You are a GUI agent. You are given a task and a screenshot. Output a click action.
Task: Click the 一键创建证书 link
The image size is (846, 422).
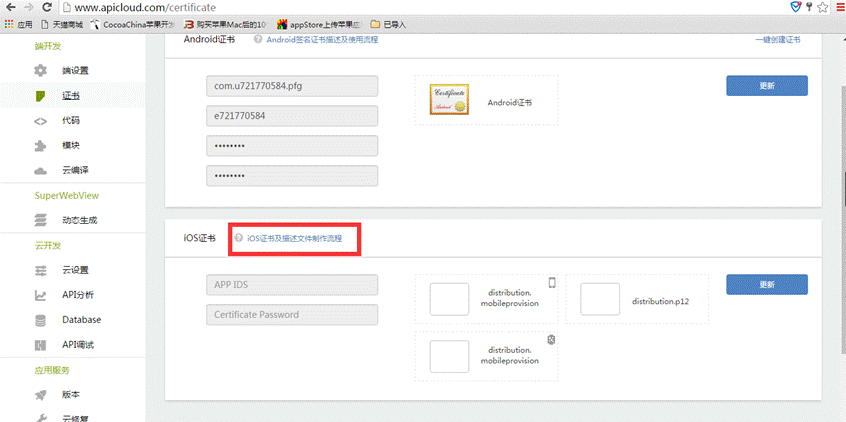779,40
